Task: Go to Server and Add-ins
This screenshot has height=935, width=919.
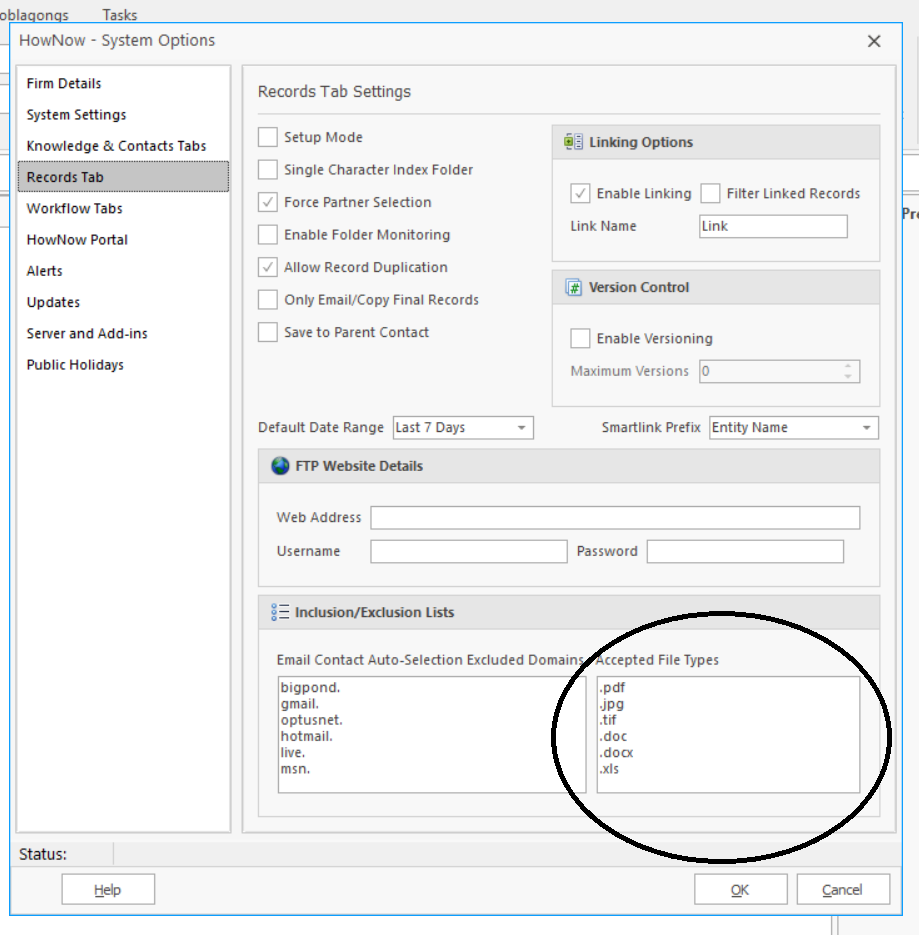Action: click(87, 333)
